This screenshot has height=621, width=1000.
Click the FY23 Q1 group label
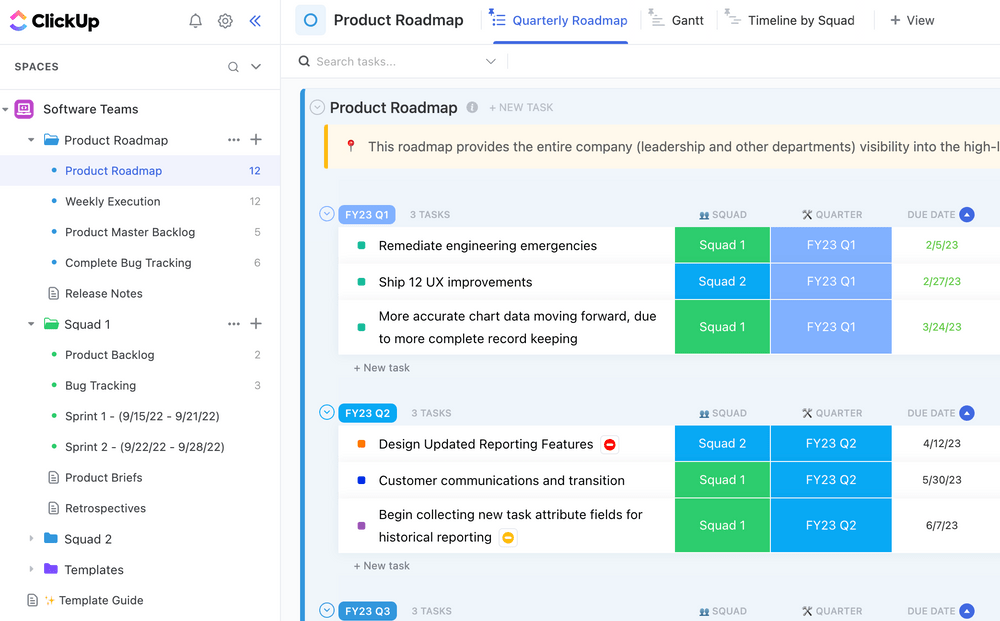(367, 215)
